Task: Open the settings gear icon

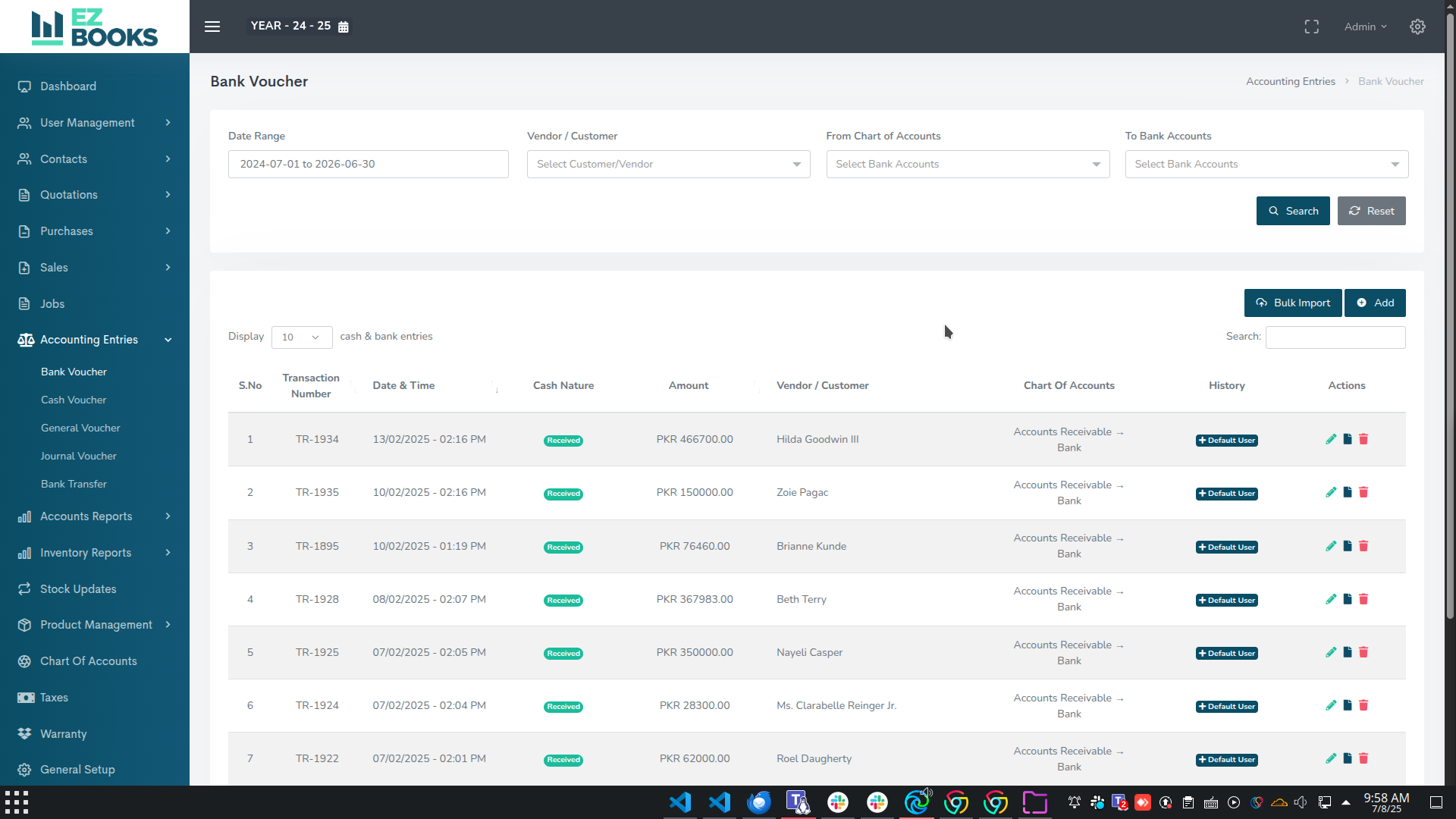Action: (1417, 27)
